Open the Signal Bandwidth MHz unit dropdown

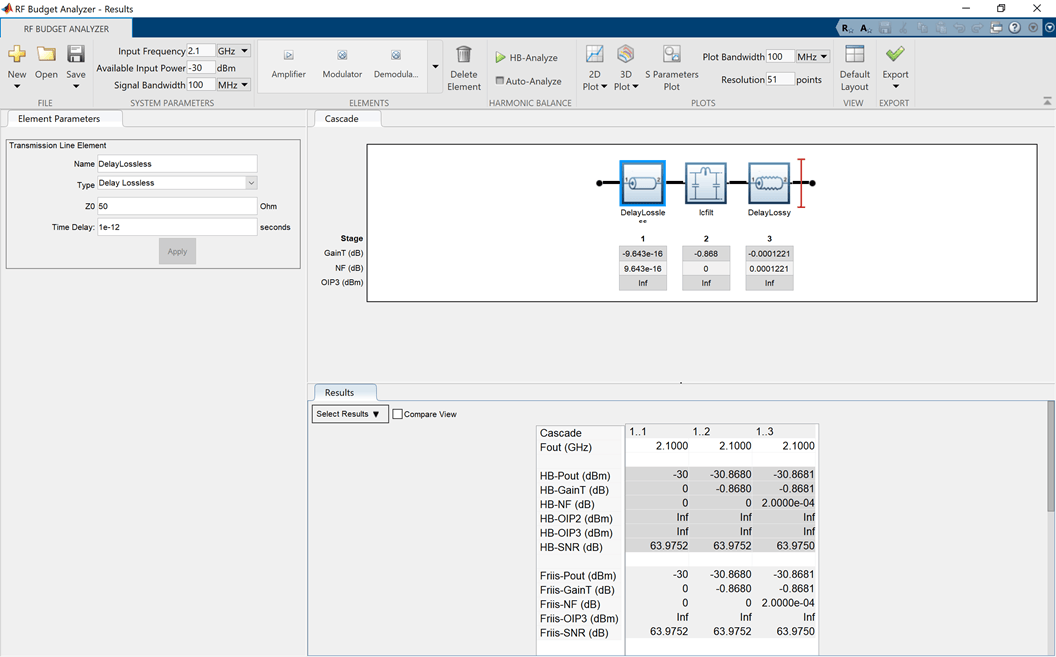(234, 85)
